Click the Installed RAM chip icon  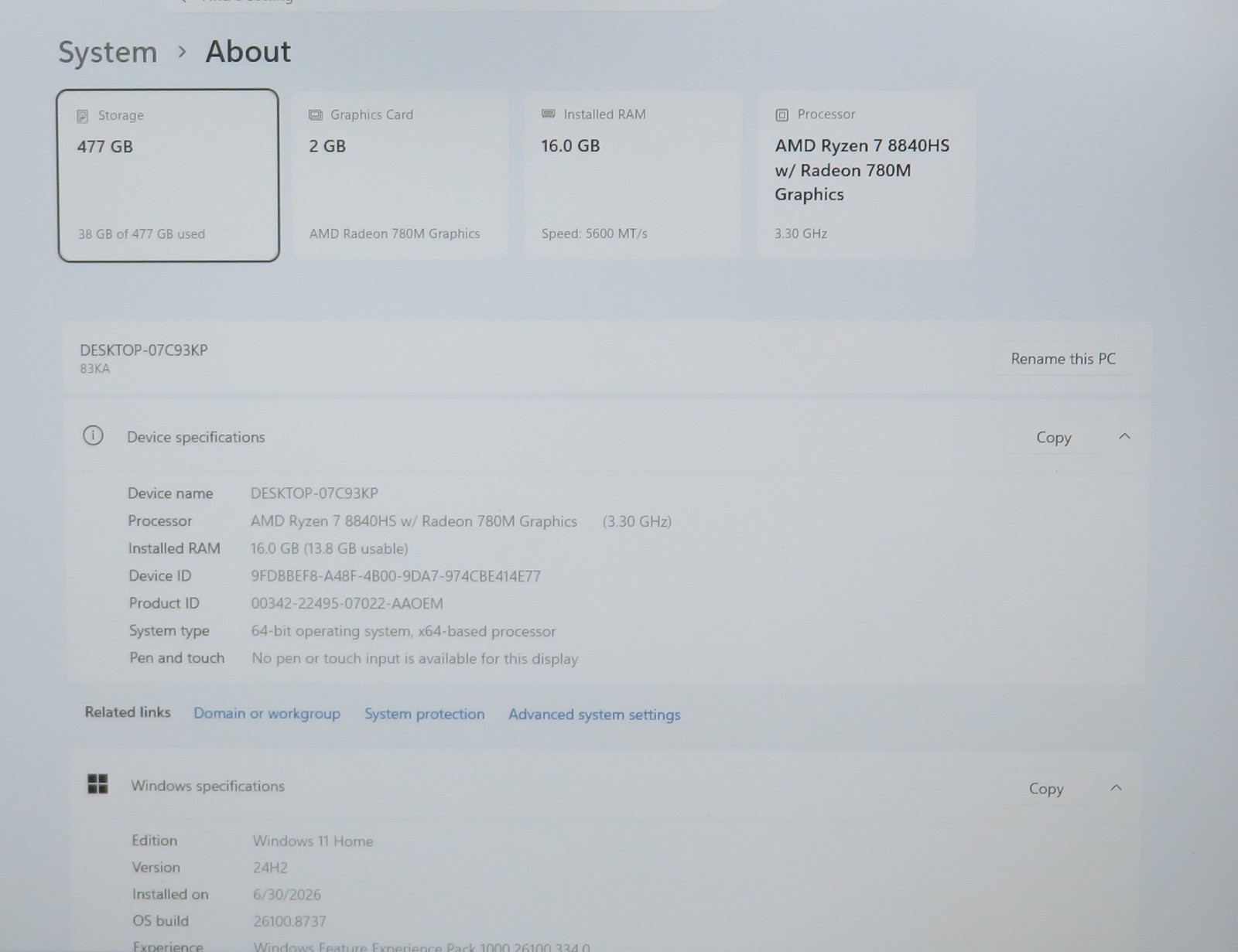(549, 114)
